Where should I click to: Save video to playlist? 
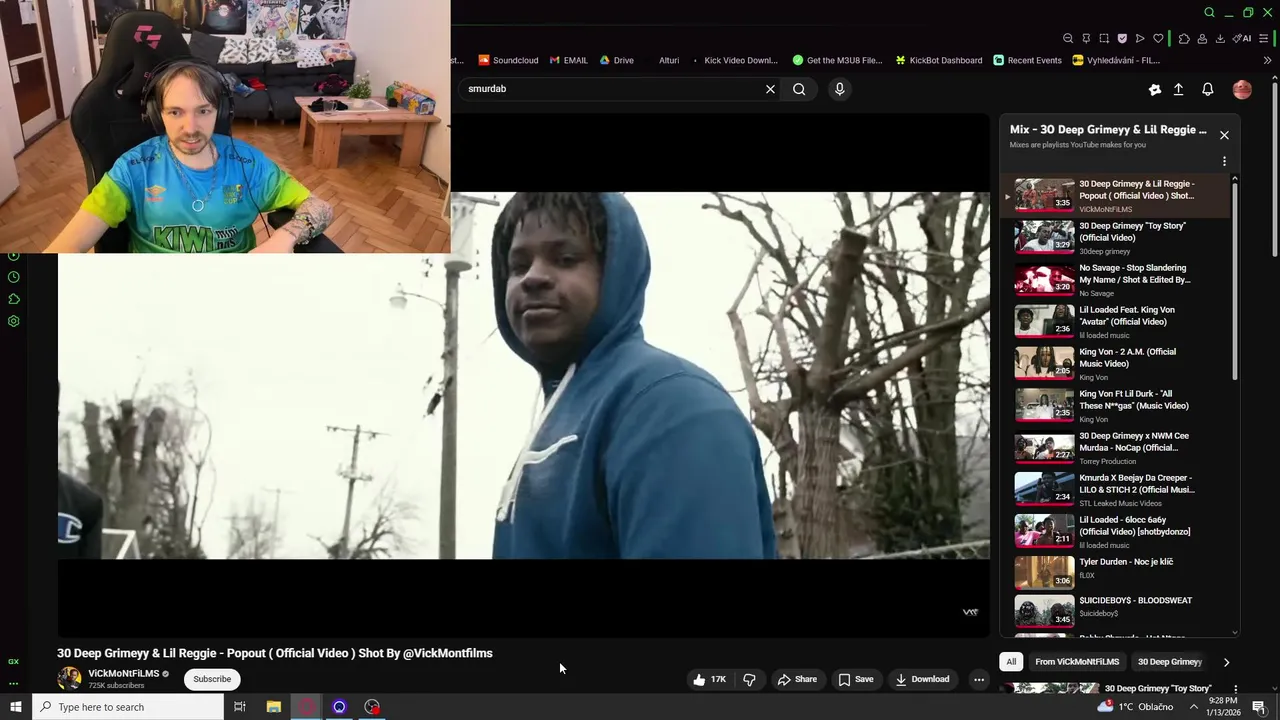point(855,679)
